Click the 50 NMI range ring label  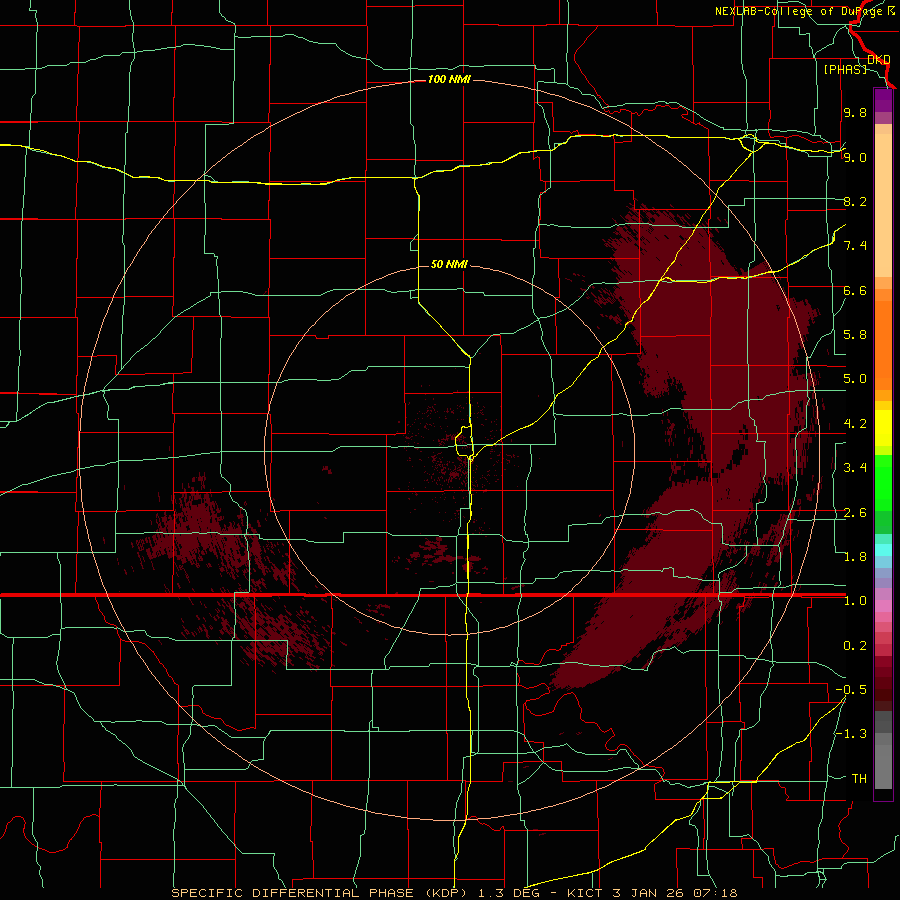[x=449, y=264]
